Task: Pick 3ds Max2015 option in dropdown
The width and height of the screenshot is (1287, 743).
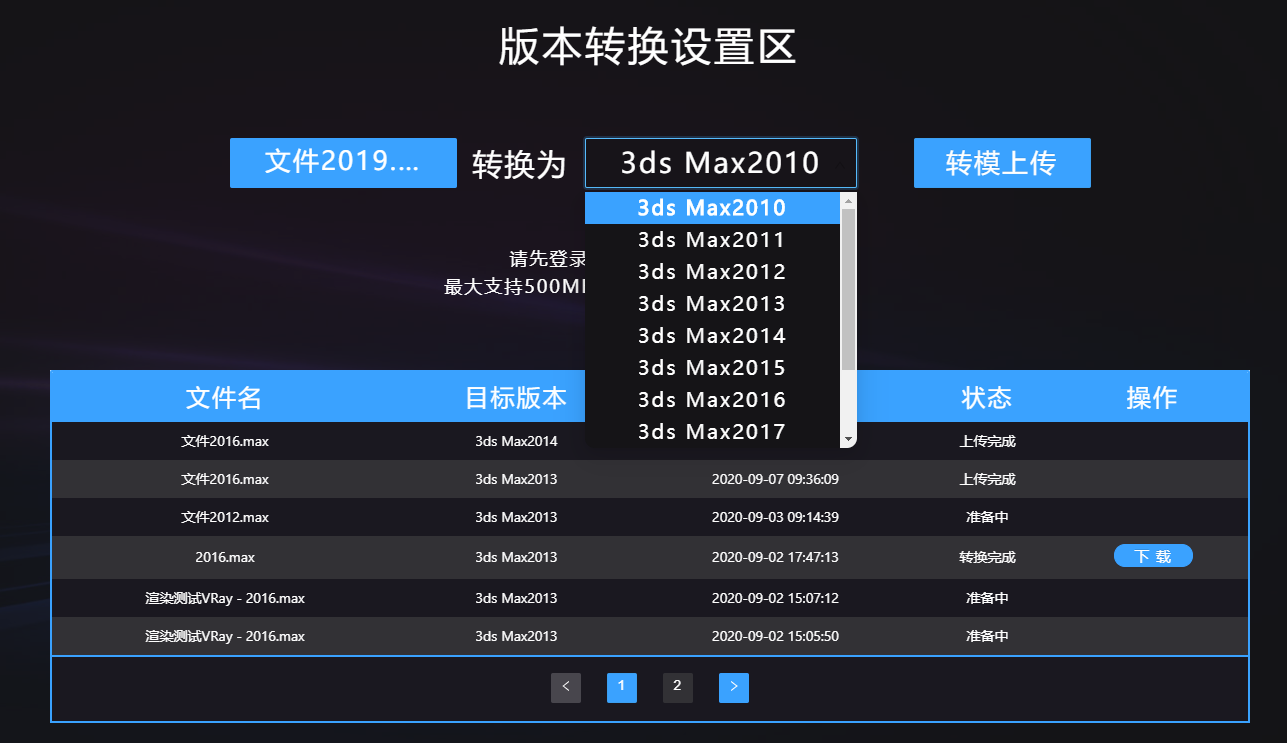Action: (712, 368)
